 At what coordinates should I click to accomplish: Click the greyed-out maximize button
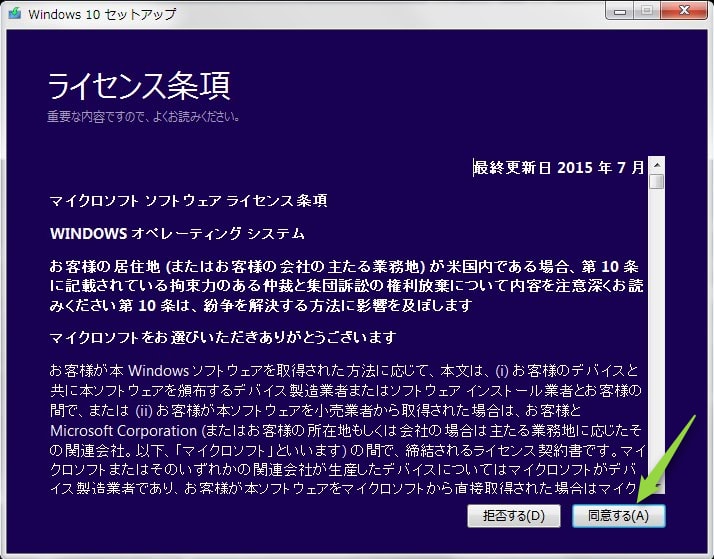[x=645, y=11]
